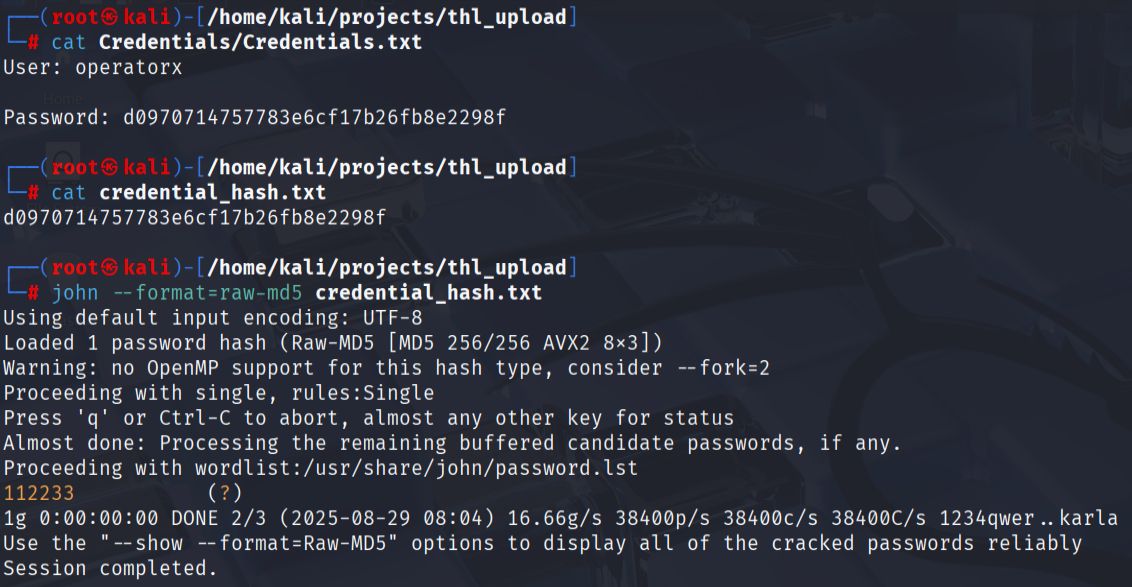The width and height of the screenshot is (1132, 587).
Task: Click the MD5 hash after 'Password:'
Action: 314,117
